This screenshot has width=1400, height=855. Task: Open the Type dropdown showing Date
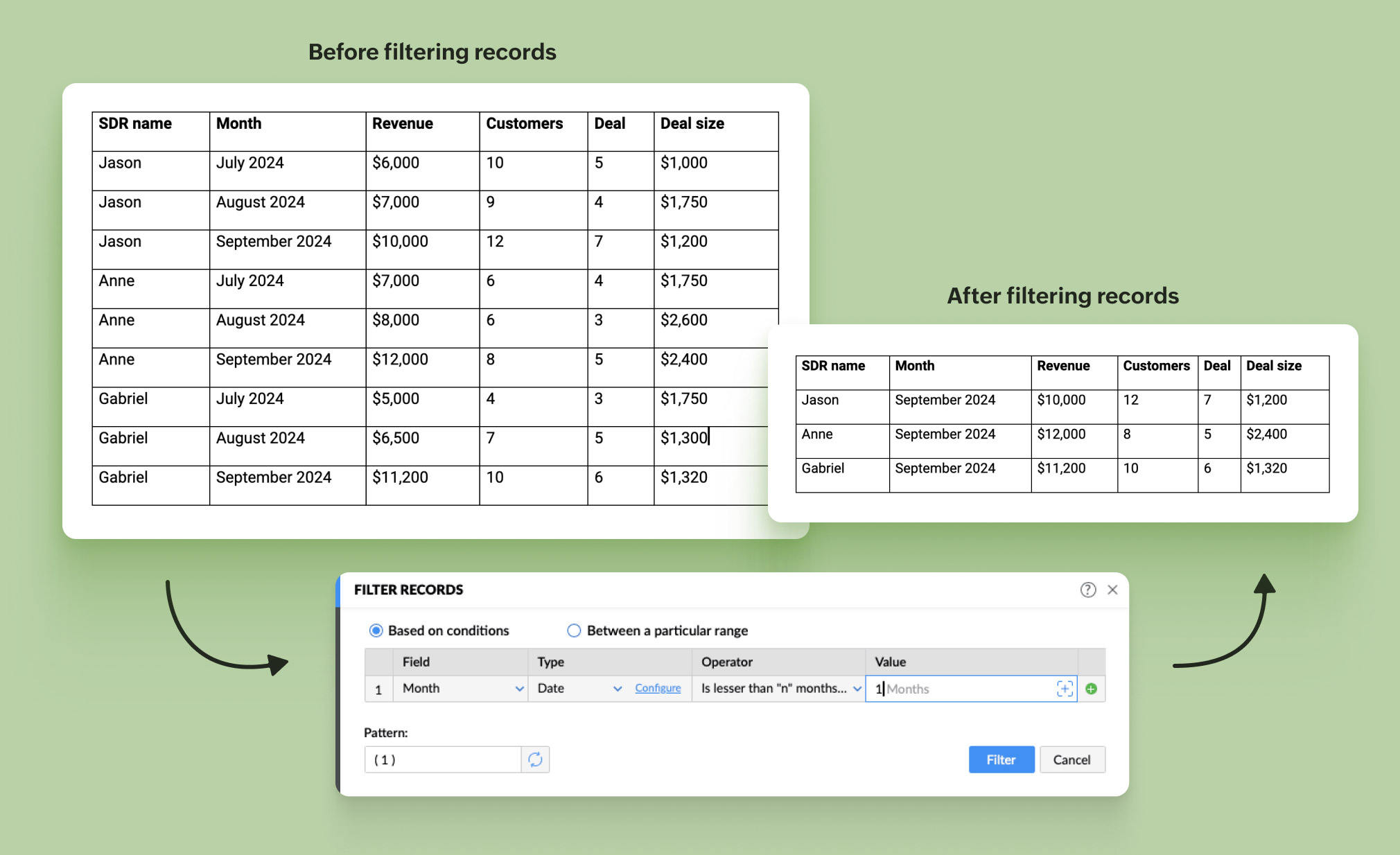579,689
